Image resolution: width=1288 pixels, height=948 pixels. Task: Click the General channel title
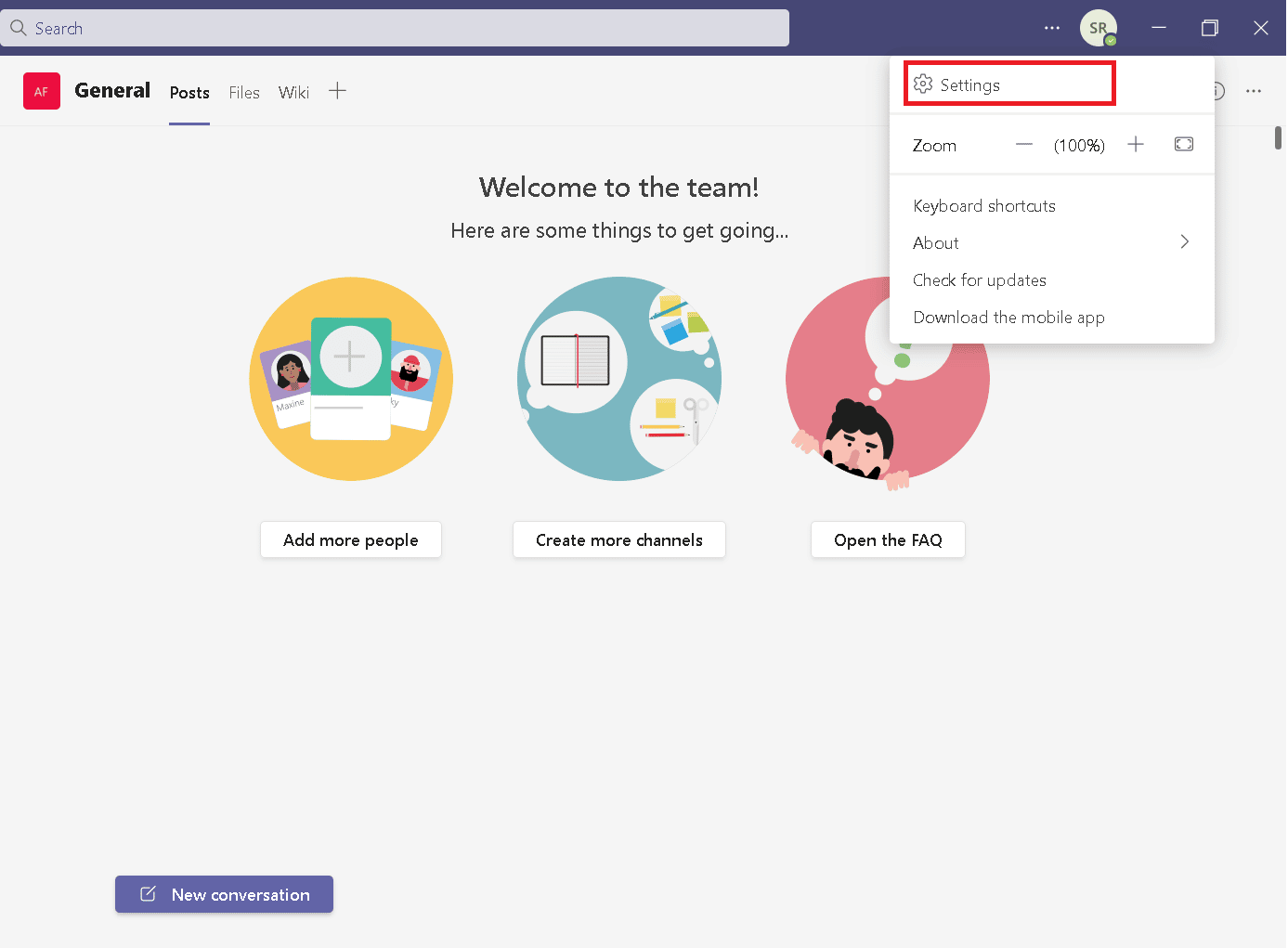[112, 90]
